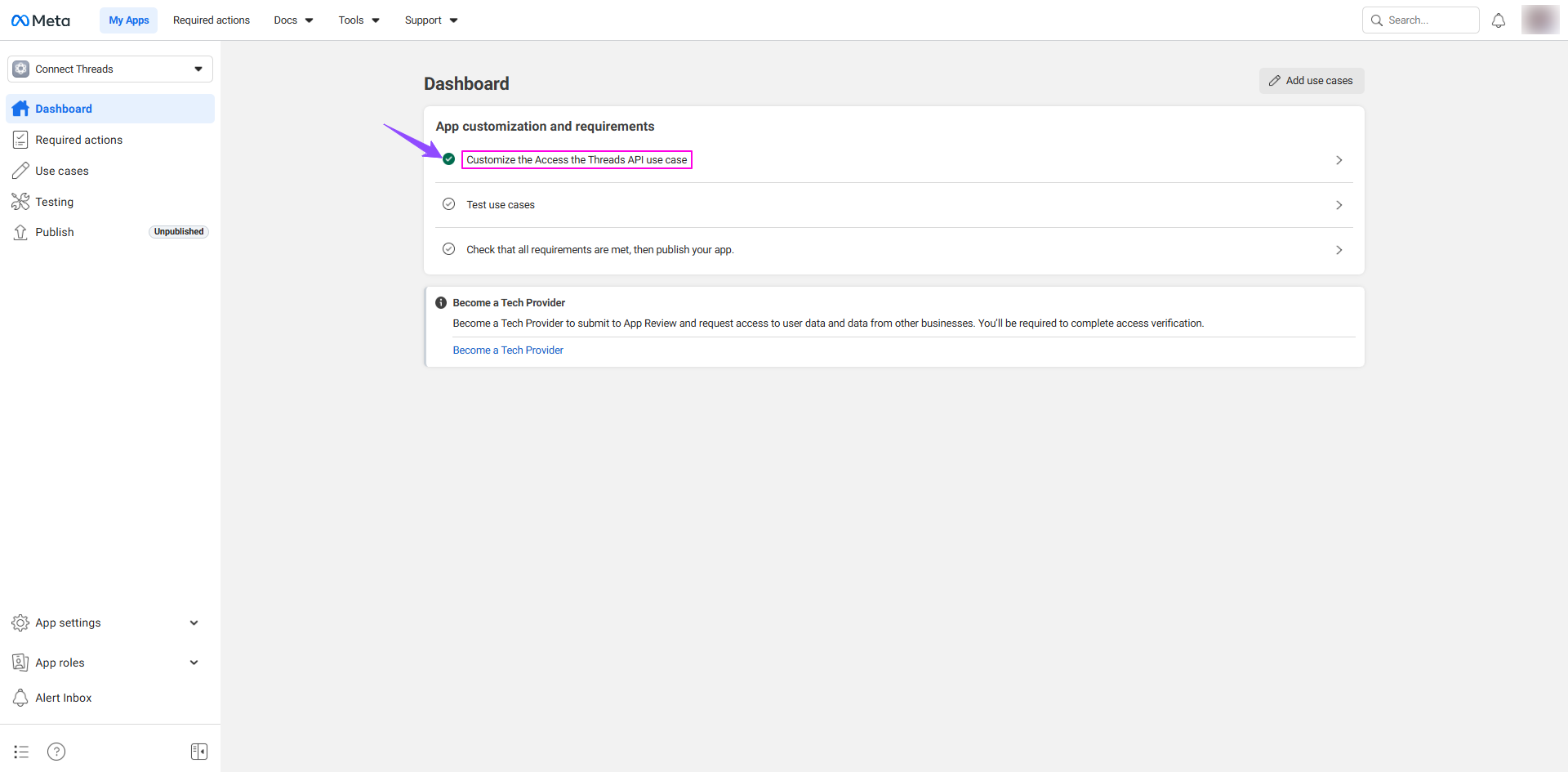
Task: Click the notifications bell icon
Action: coord(1499,20)
